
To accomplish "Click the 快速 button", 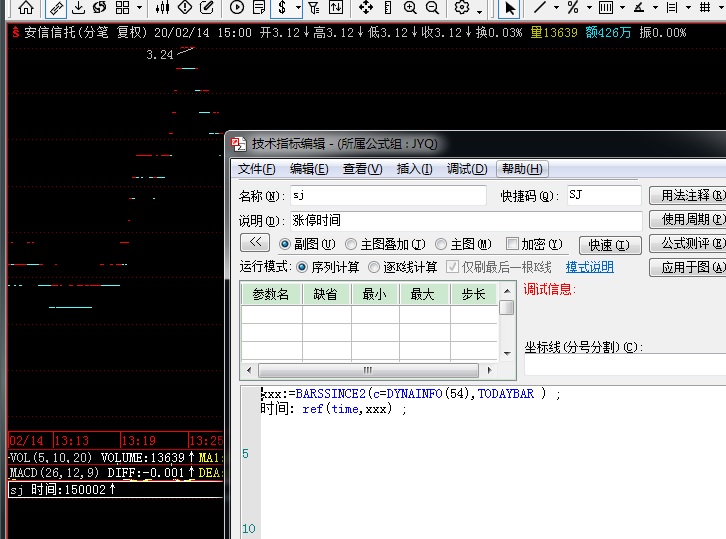I will 610,245.
